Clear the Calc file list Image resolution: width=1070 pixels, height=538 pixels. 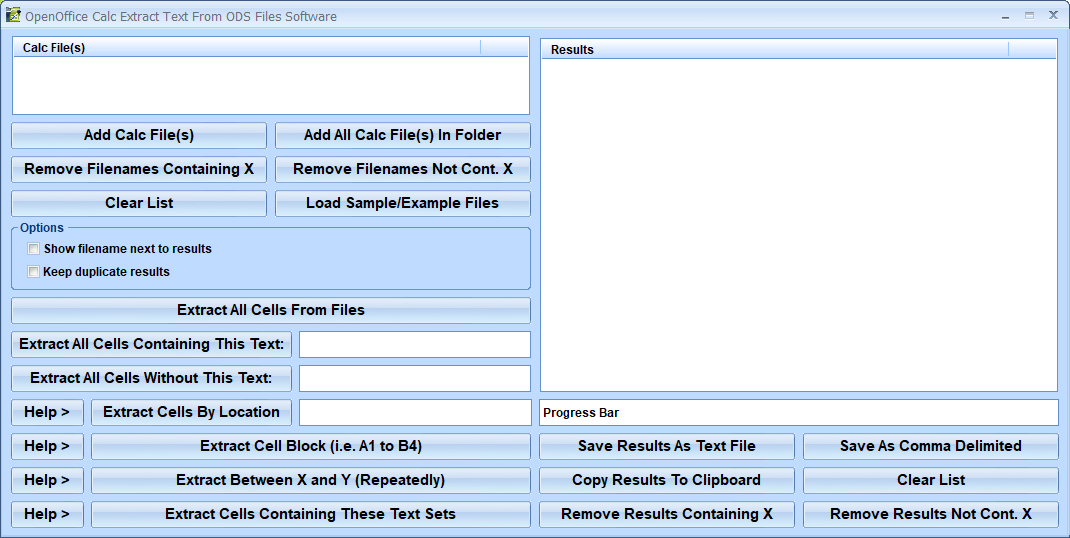point(139,203)
